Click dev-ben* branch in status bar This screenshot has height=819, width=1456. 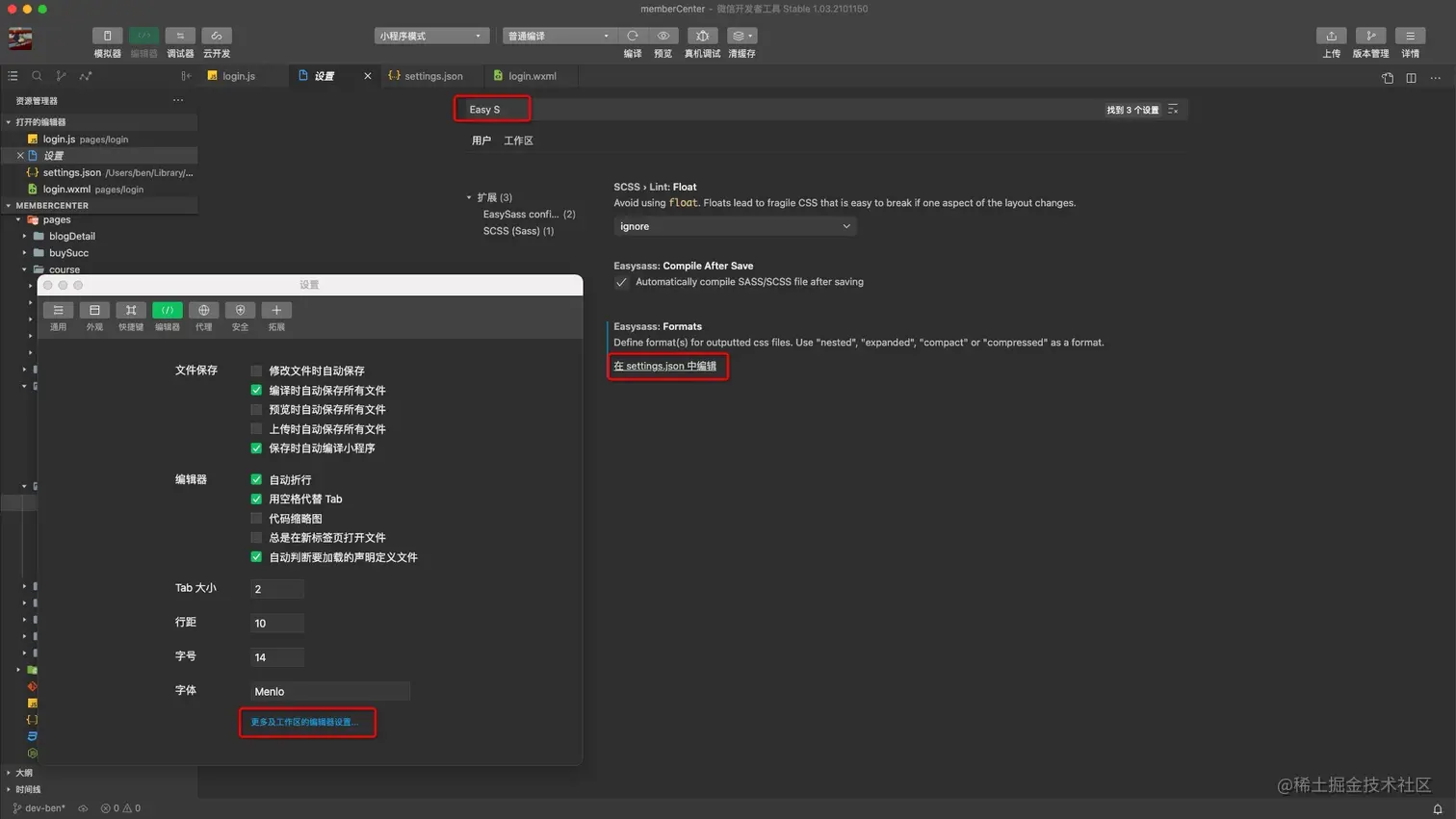click(39, 808)
